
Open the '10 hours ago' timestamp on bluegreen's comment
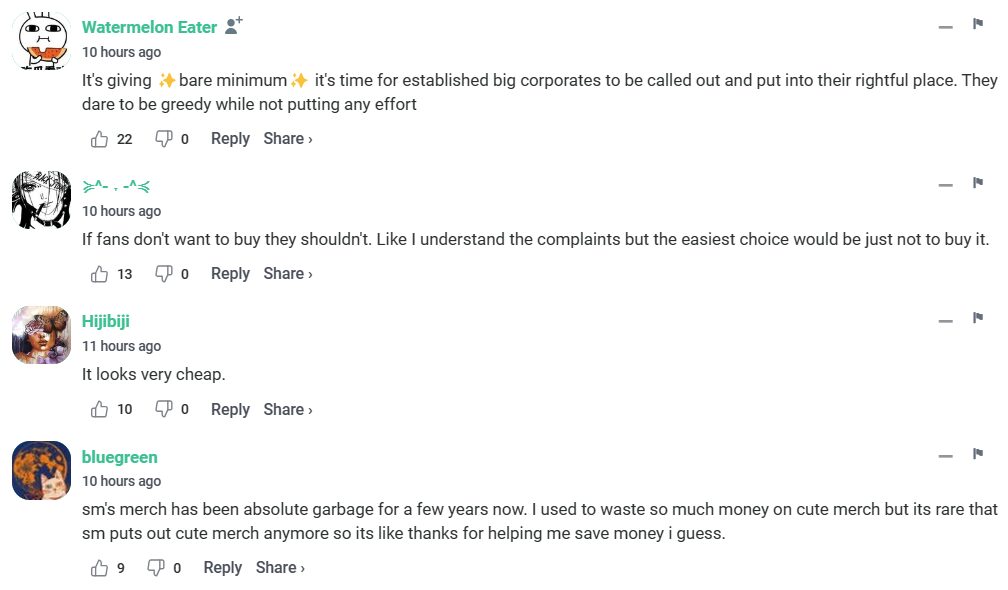(x=121, y=481)
